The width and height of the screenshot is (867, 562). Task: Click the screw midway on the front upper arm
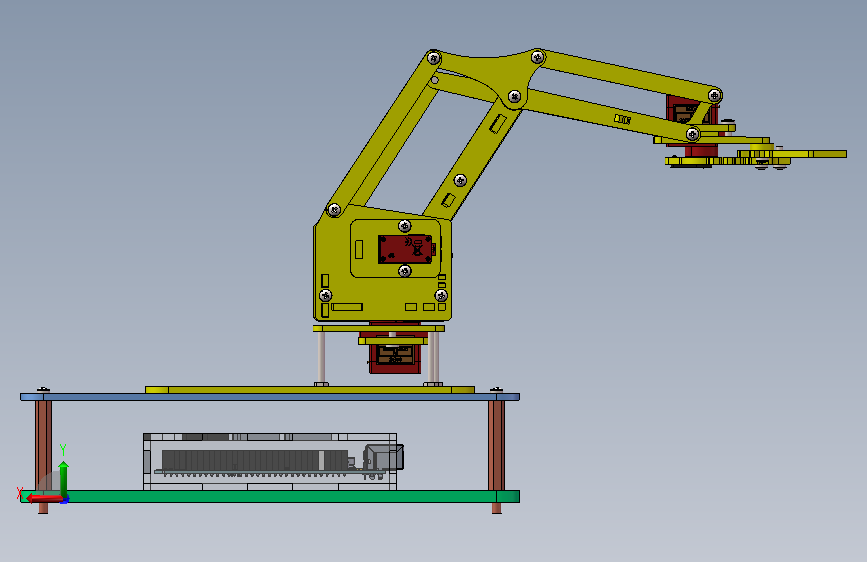pos(460,180)
